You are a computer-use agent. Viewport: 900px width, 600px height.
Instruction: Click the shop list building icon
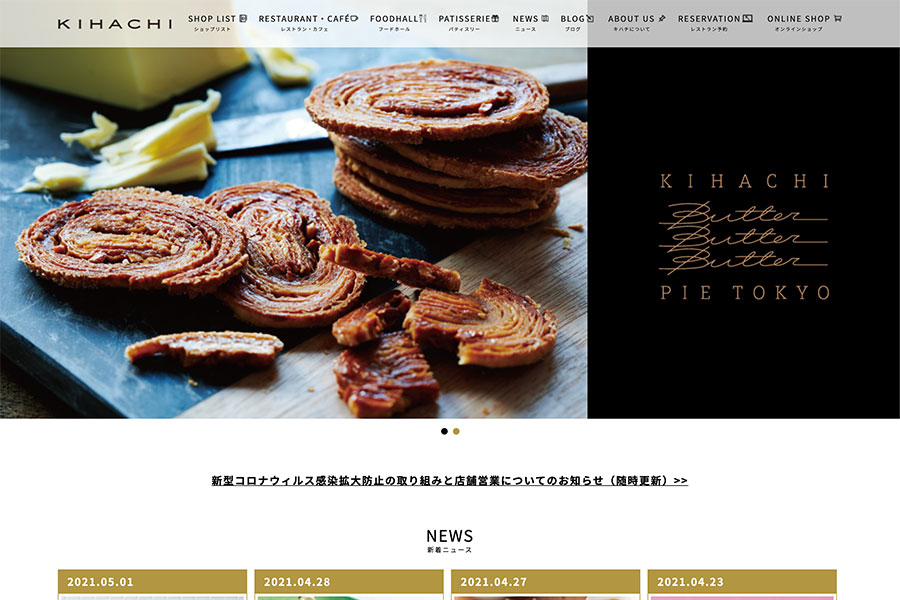point(243,18)
